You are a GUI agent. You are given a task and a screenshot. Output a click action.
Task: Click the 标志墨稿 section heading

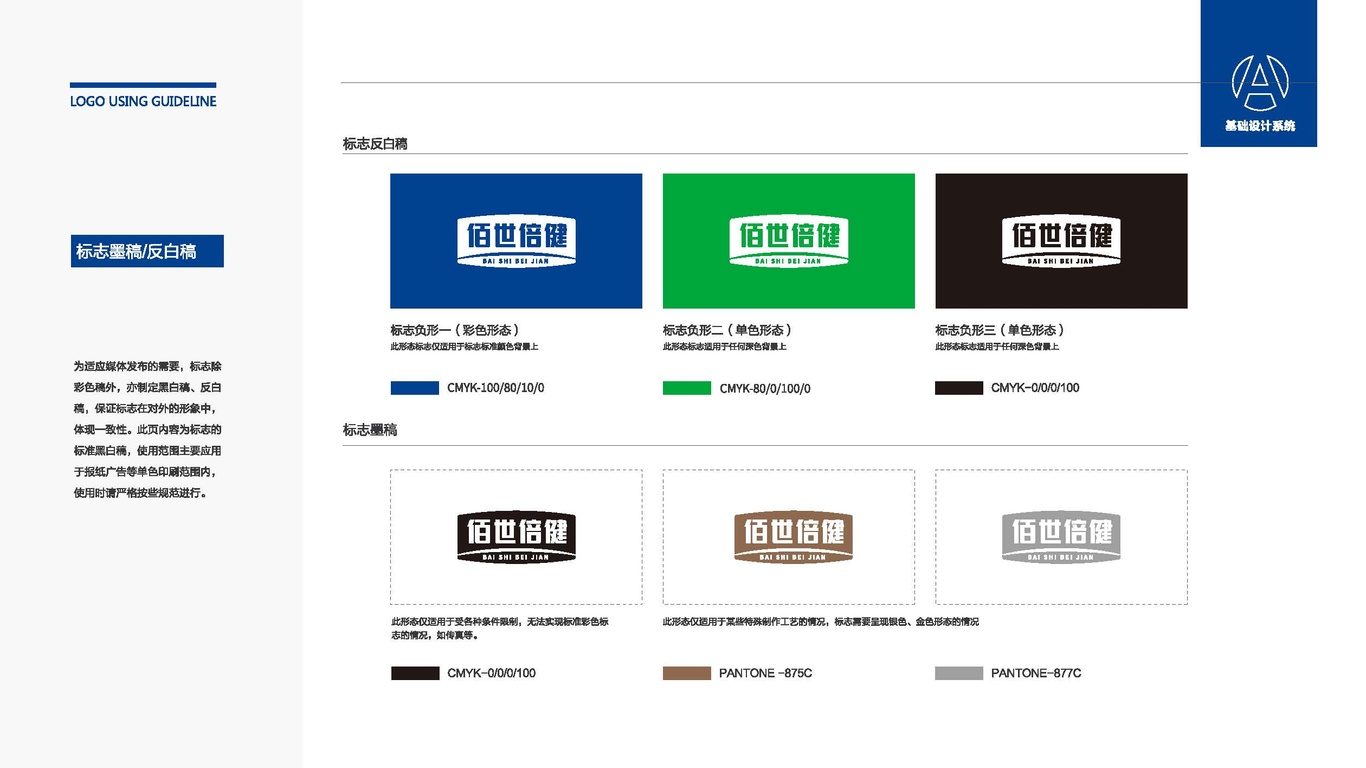370,430
